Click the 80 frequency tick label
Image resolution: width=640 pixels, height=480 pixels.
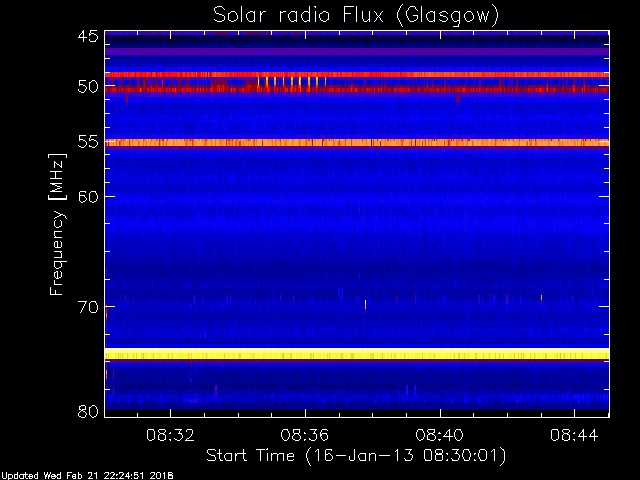pos(88,411)
